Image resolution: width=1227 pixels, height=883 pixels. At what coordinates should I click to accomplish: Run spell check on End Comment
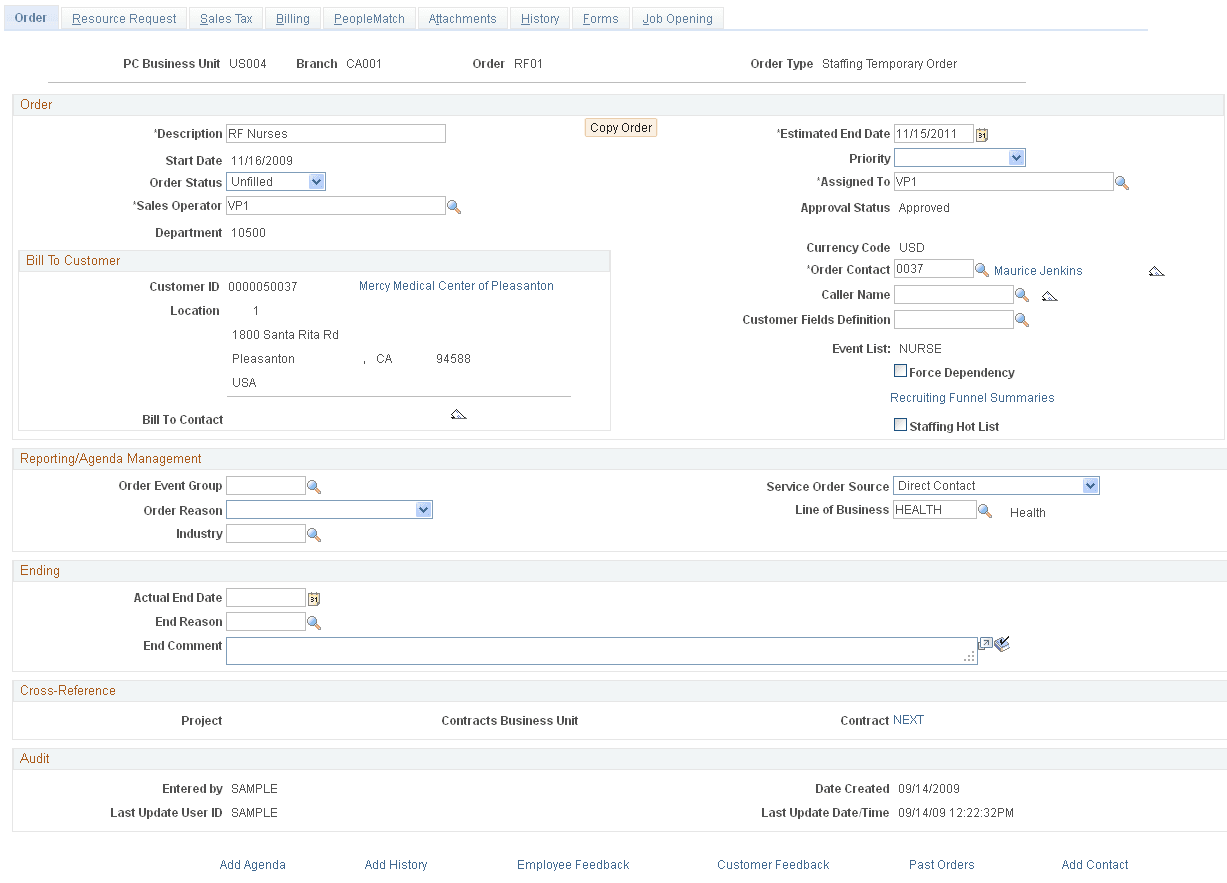coord(1003,644)
